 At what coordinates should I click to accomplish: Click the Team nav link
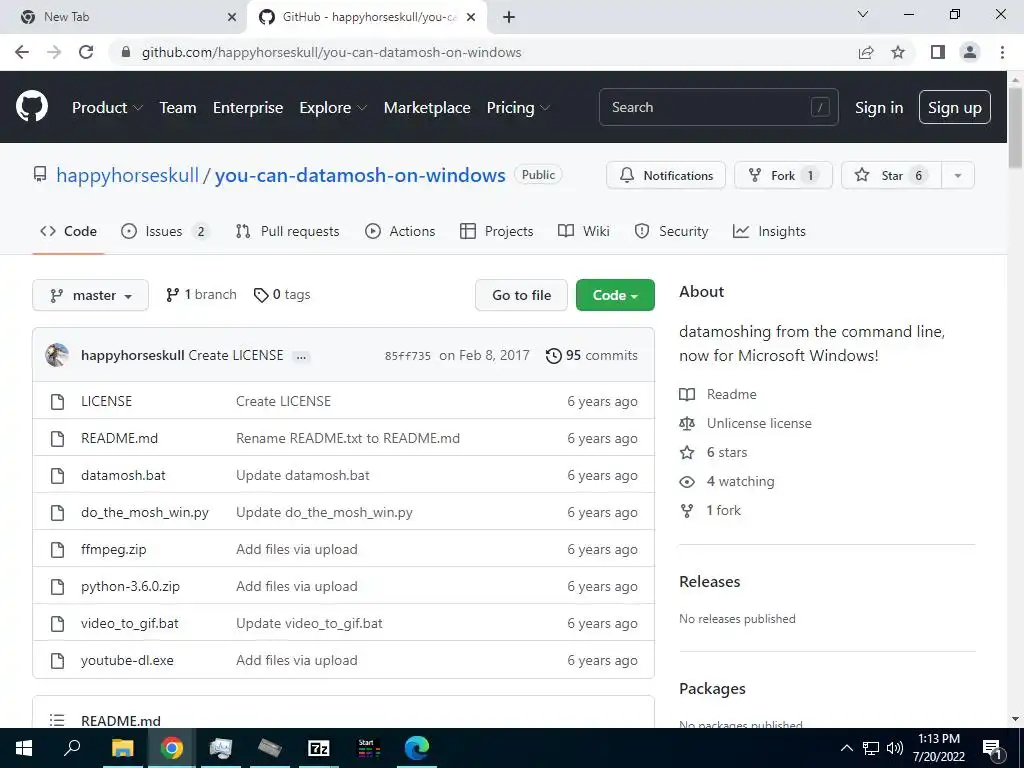tap(178, 107)
